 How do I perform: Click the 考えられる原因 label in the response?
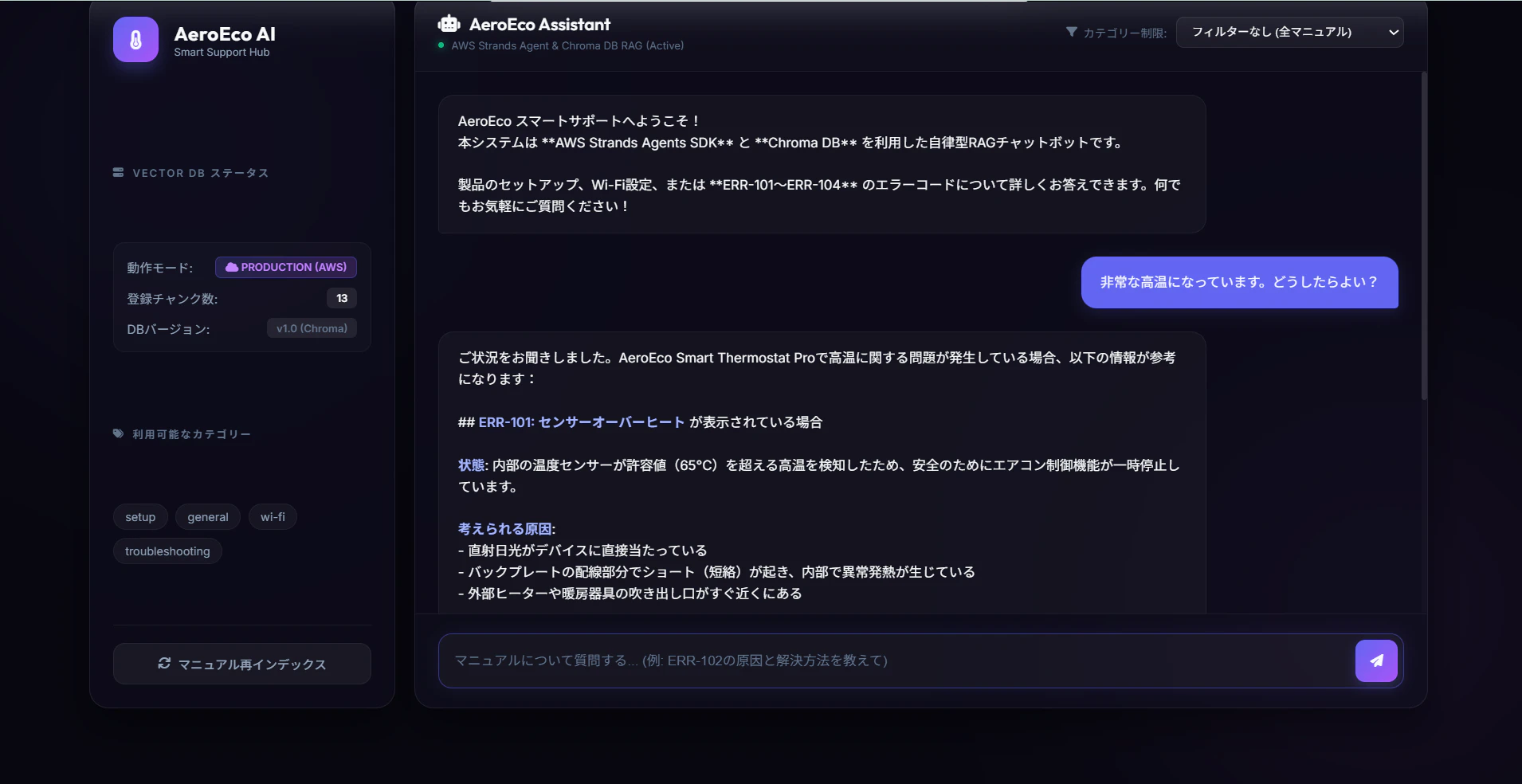505,529
